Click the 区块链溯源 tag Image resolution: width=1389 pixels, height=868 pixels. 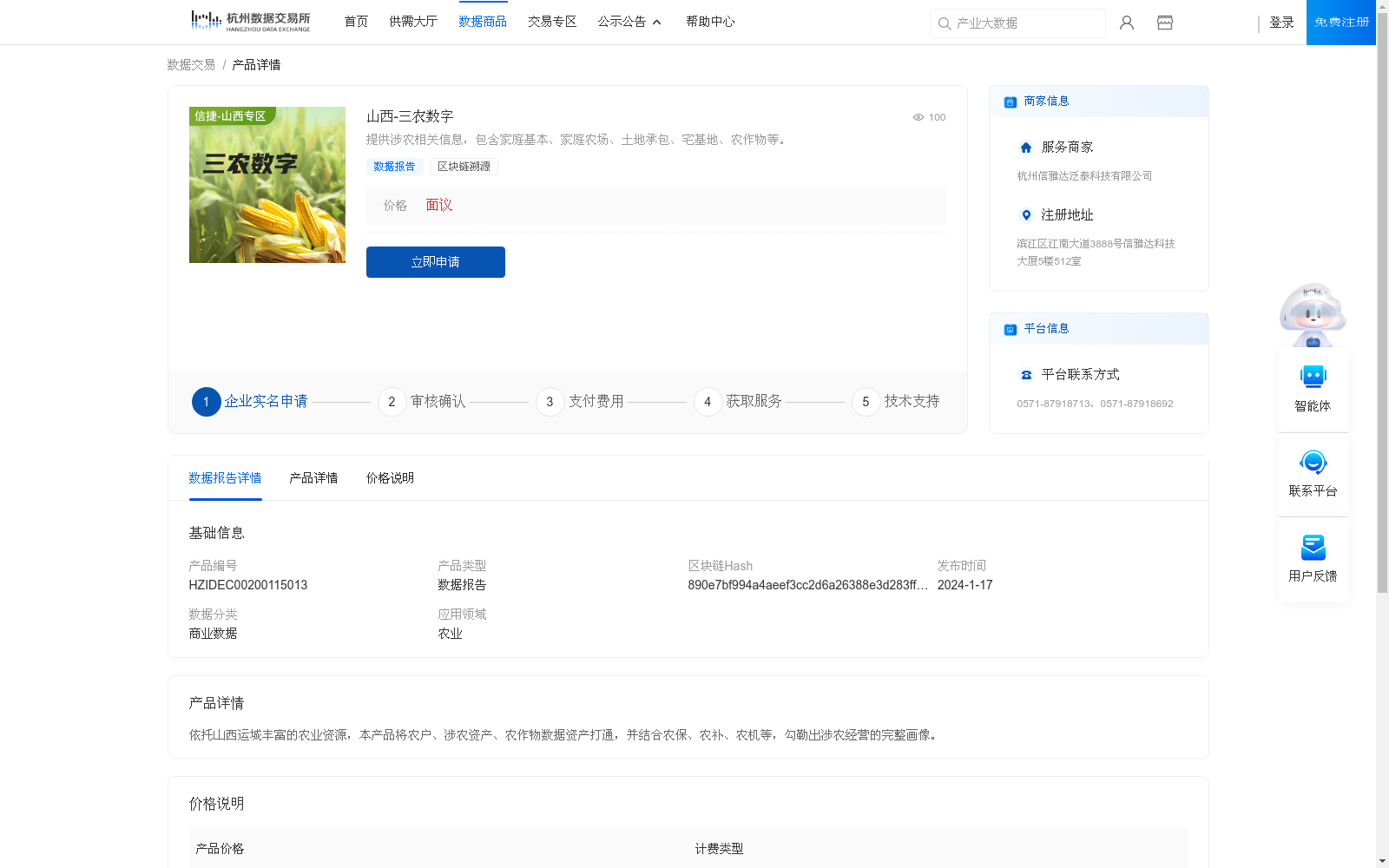pos(464,167)
